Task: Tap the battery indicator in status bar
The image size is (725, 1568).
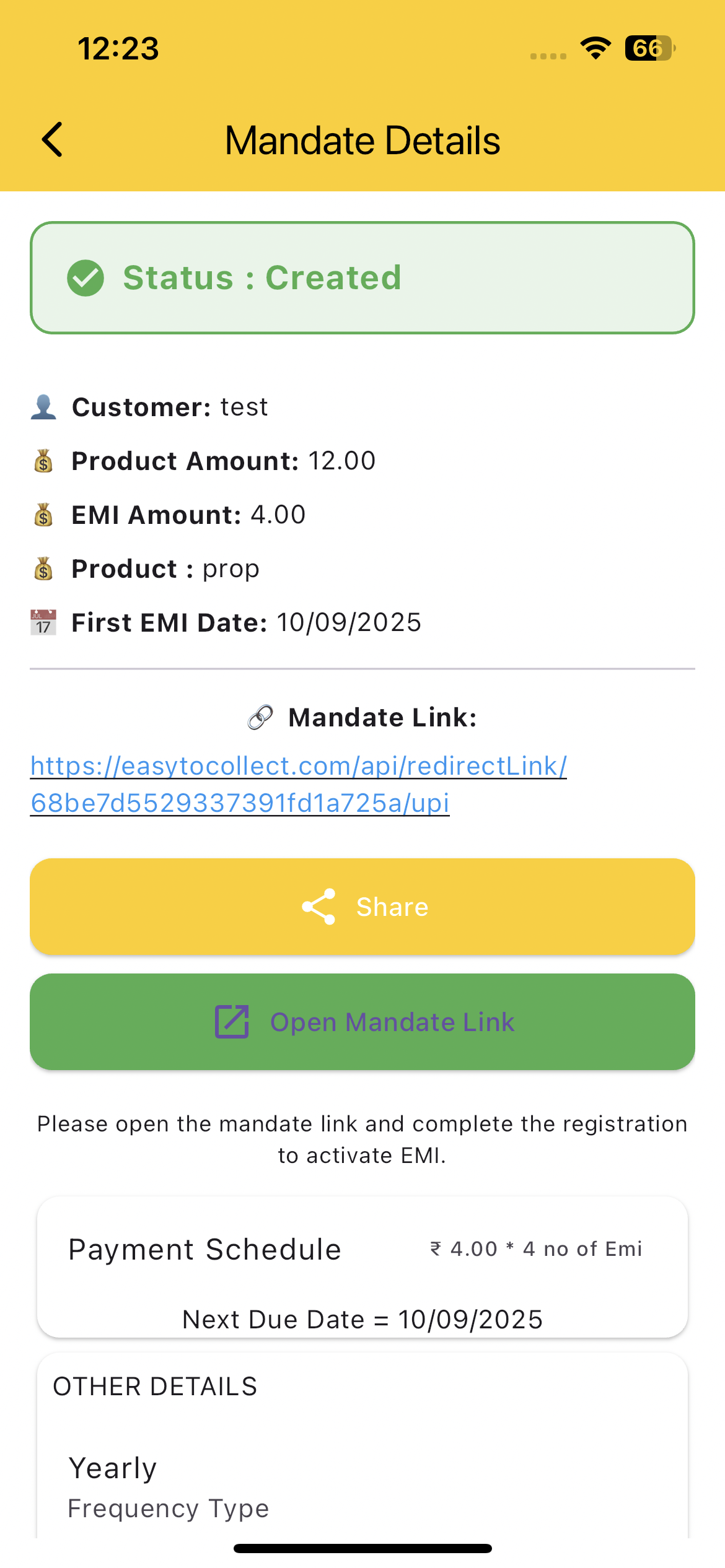Action: pos(649,48)
